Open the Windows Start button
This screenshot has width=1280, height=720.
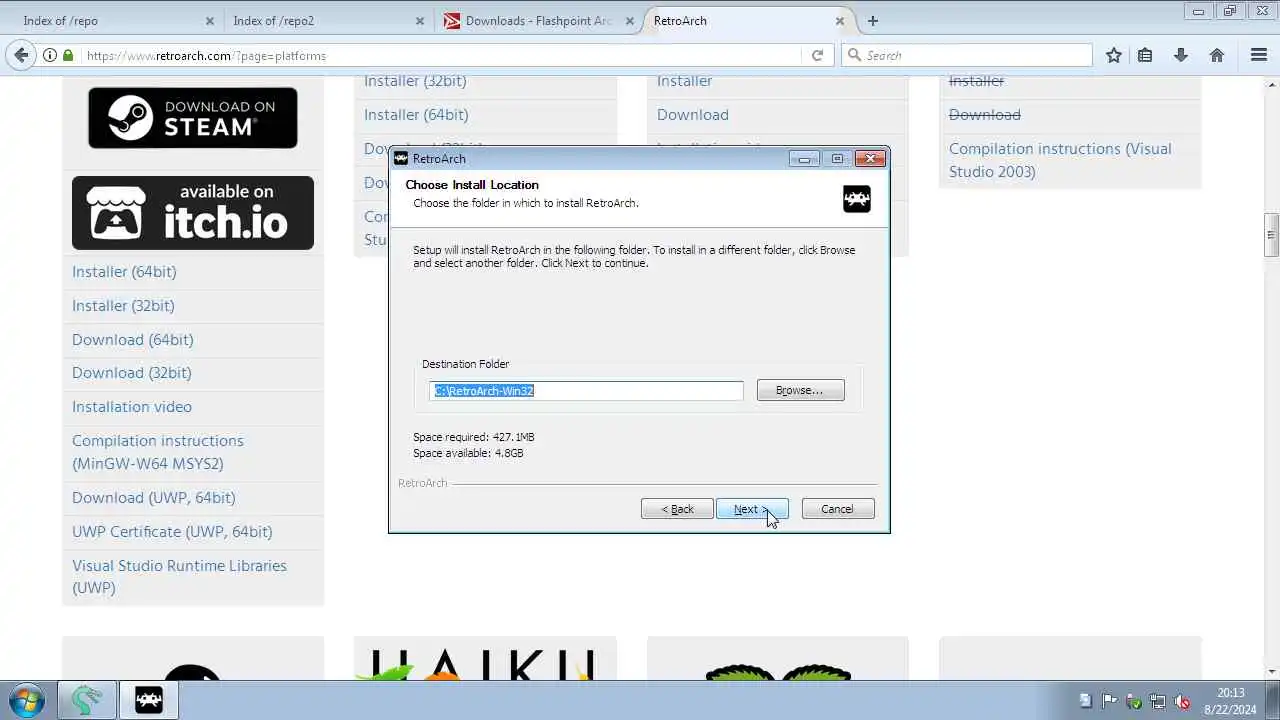26,699
